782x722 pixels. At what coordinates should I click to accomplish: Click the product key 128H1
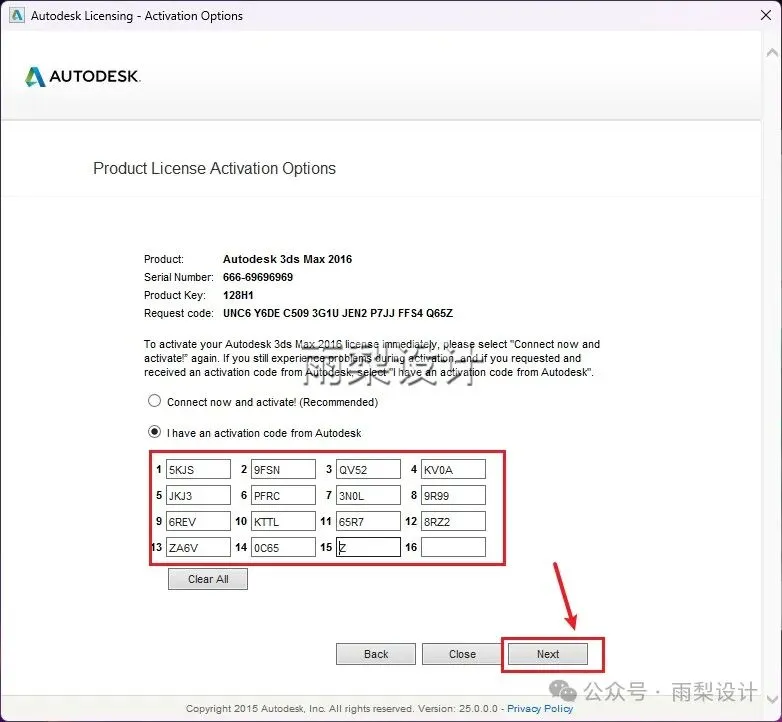[238, 295]
